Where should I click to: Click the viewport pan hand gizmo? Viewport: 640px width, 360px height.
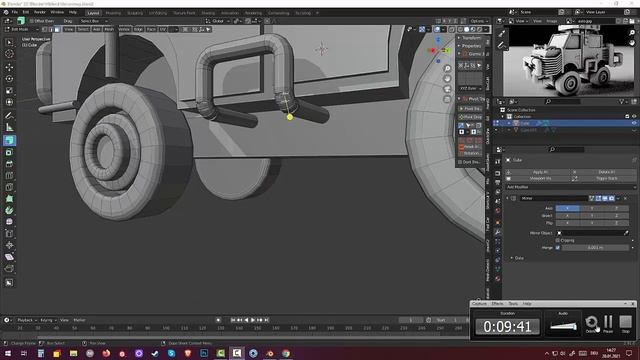447,79
